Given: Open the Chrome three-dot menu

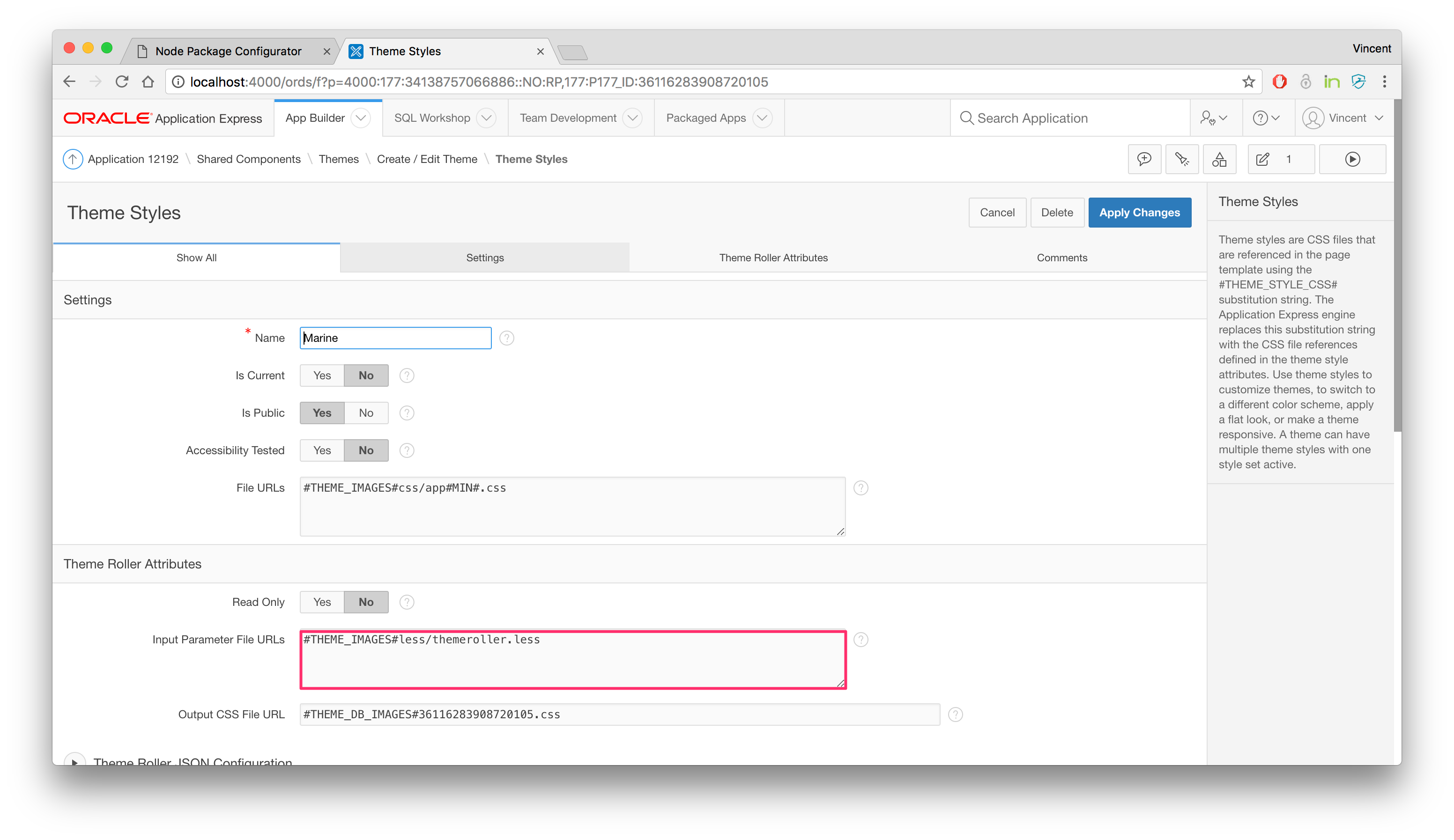Looking at the screenshot, I should 1384,81.
